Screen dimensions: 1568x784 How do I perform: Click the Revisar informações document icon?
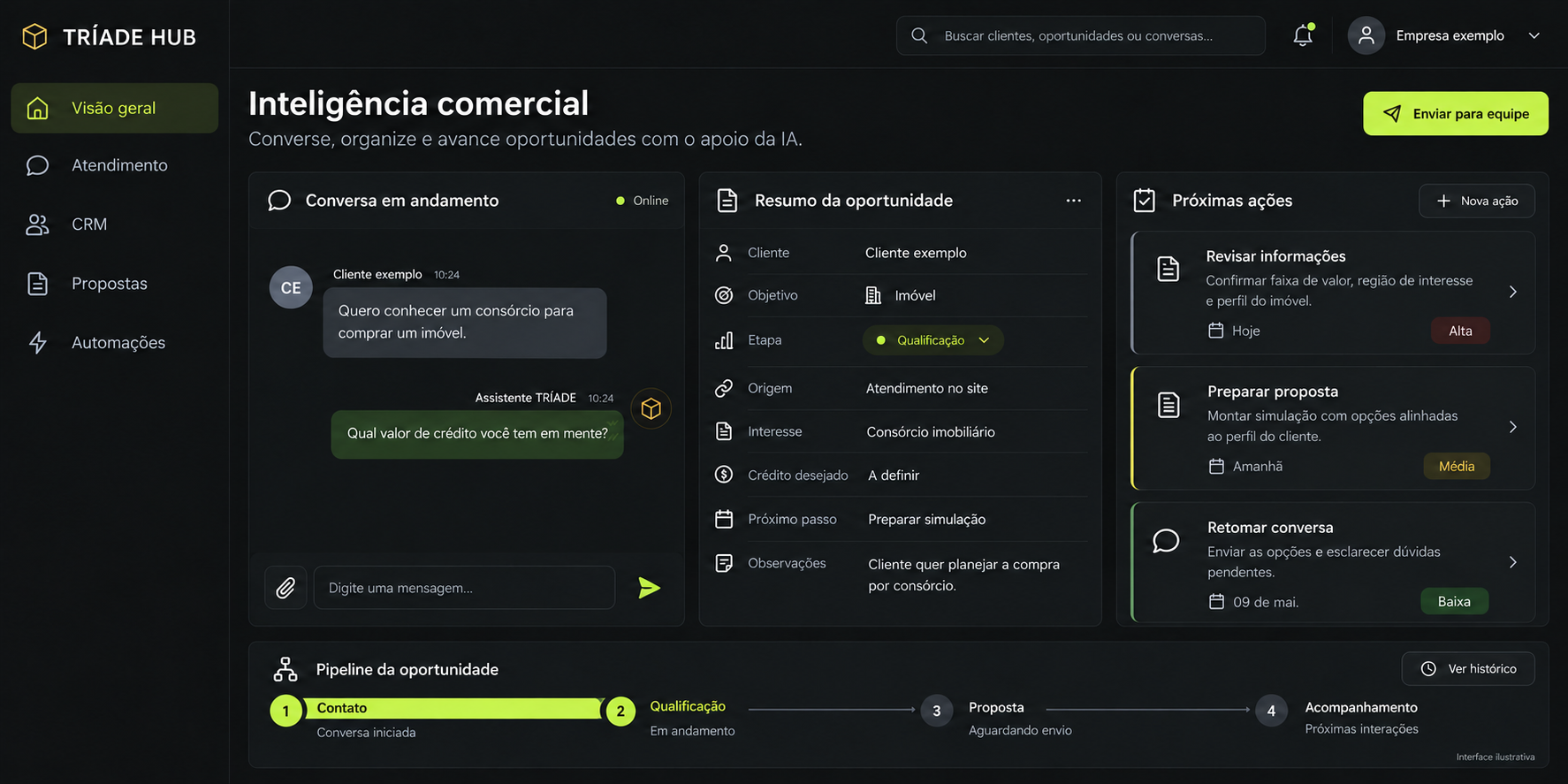(1168, 269)
